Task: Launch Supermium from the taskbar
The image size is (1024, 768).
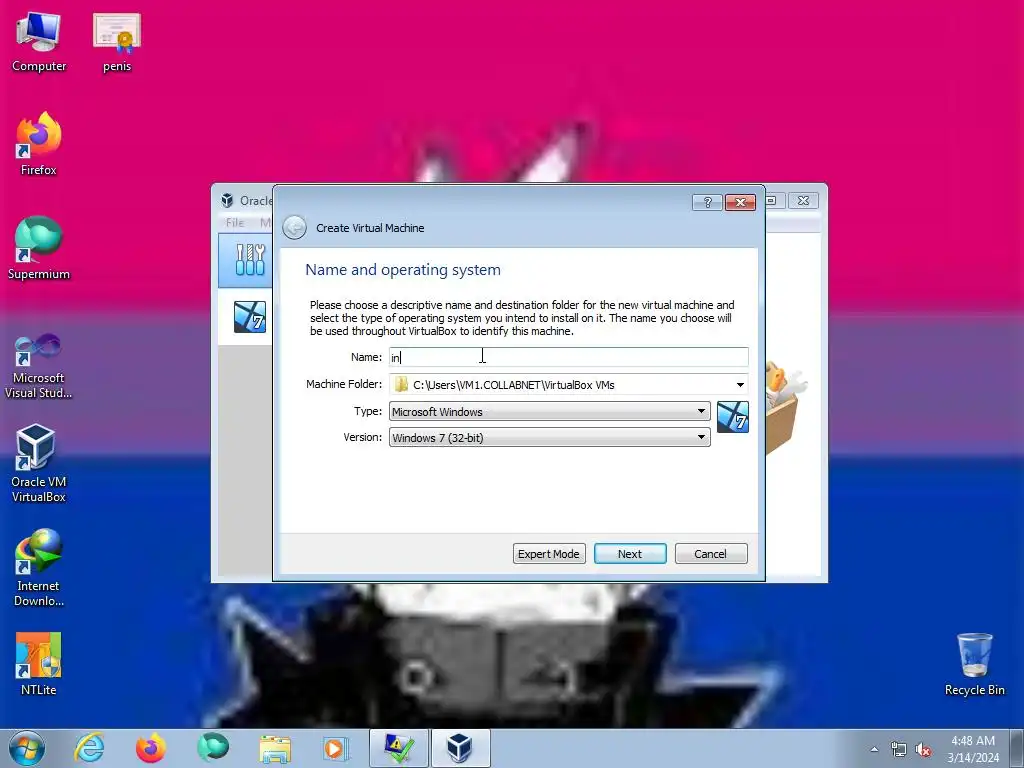Action: pos(212,748)
